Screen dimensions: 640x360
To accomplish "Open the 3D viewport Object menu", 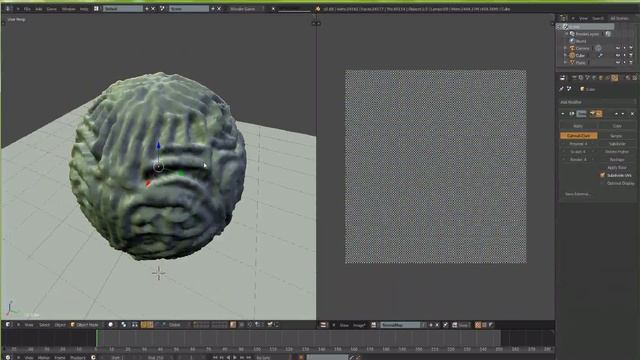I will 60,325.
